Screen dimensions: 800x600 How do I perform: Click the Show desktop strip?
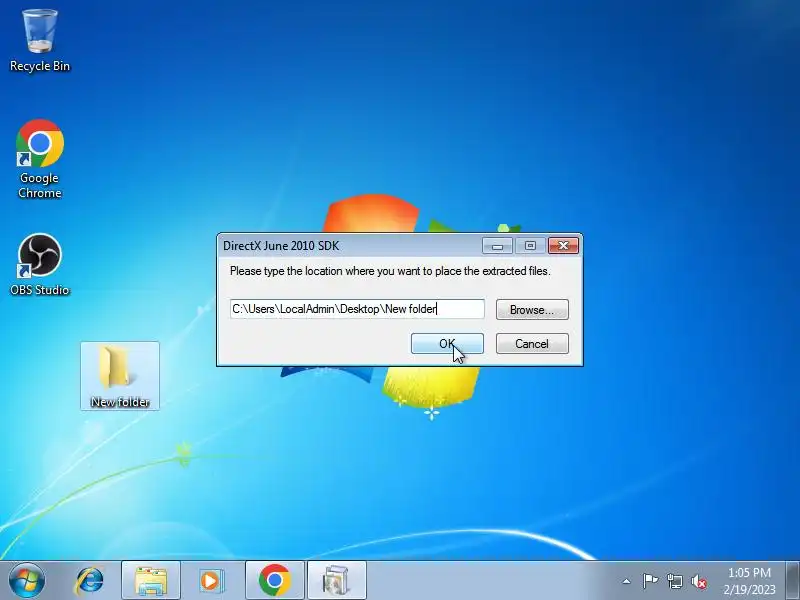pos(792,580)
